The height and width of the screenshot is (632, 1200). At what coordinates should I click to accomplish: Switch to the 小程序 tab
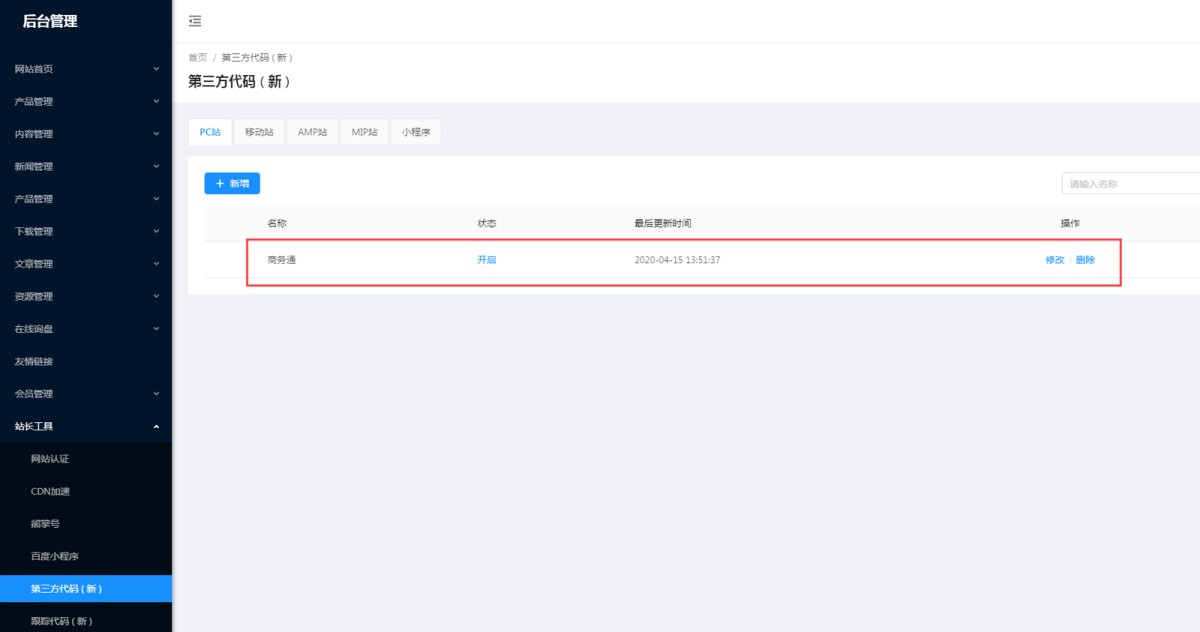pos(416,132)
